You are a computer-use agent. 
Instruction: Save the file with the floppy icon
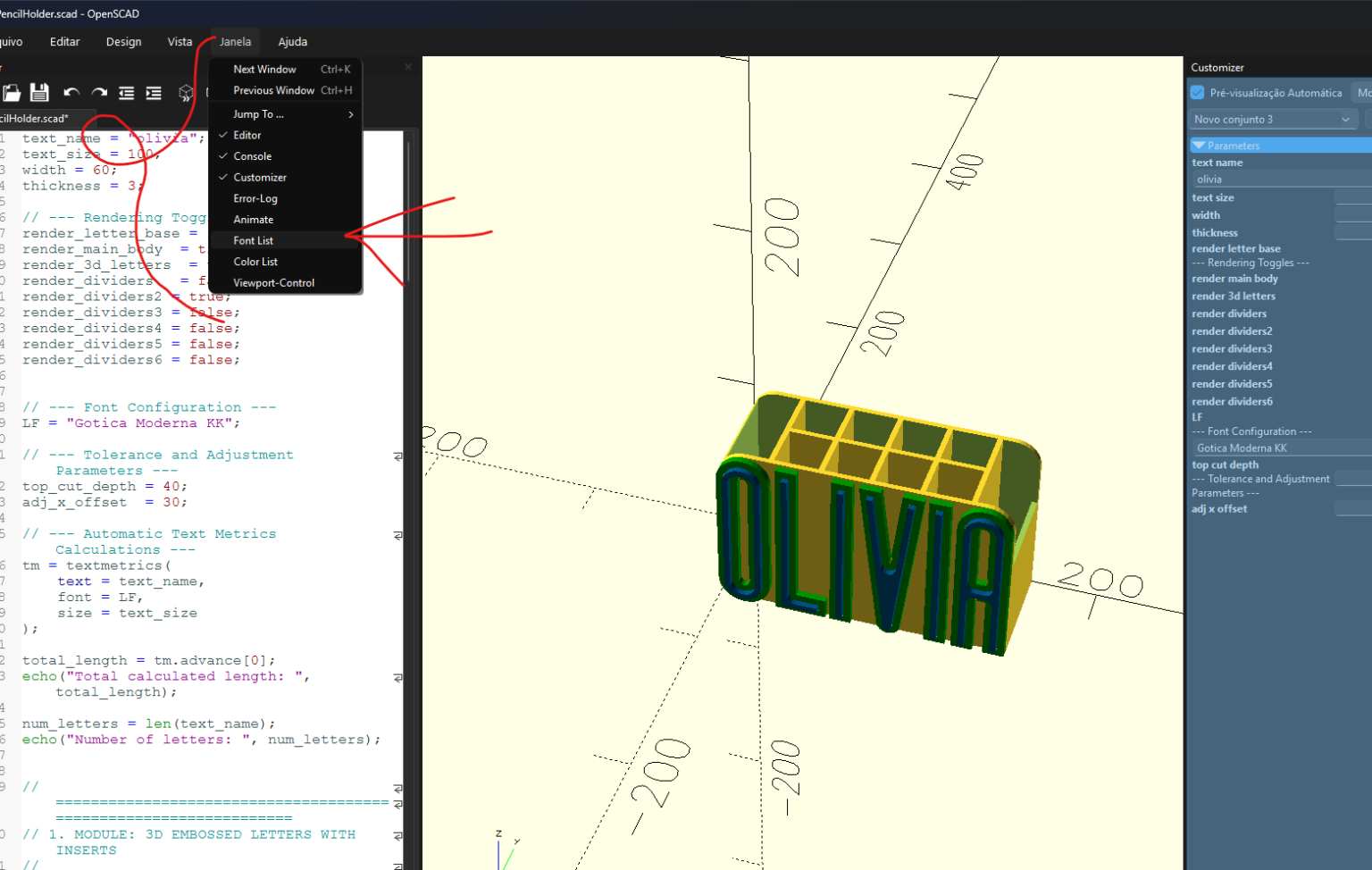coord(39,92)
